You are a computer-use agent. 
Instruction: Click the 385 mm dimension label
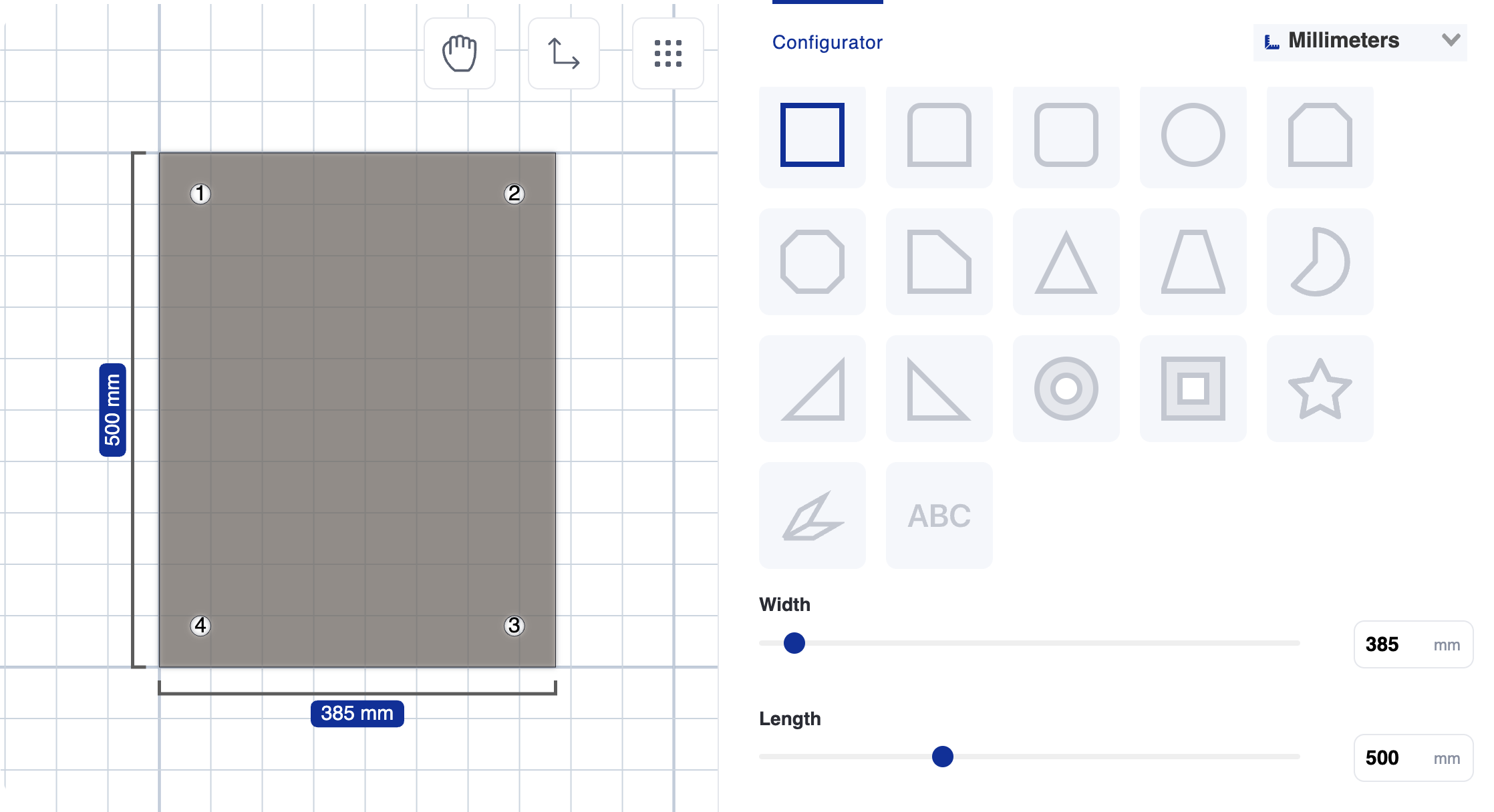(357, 713)
